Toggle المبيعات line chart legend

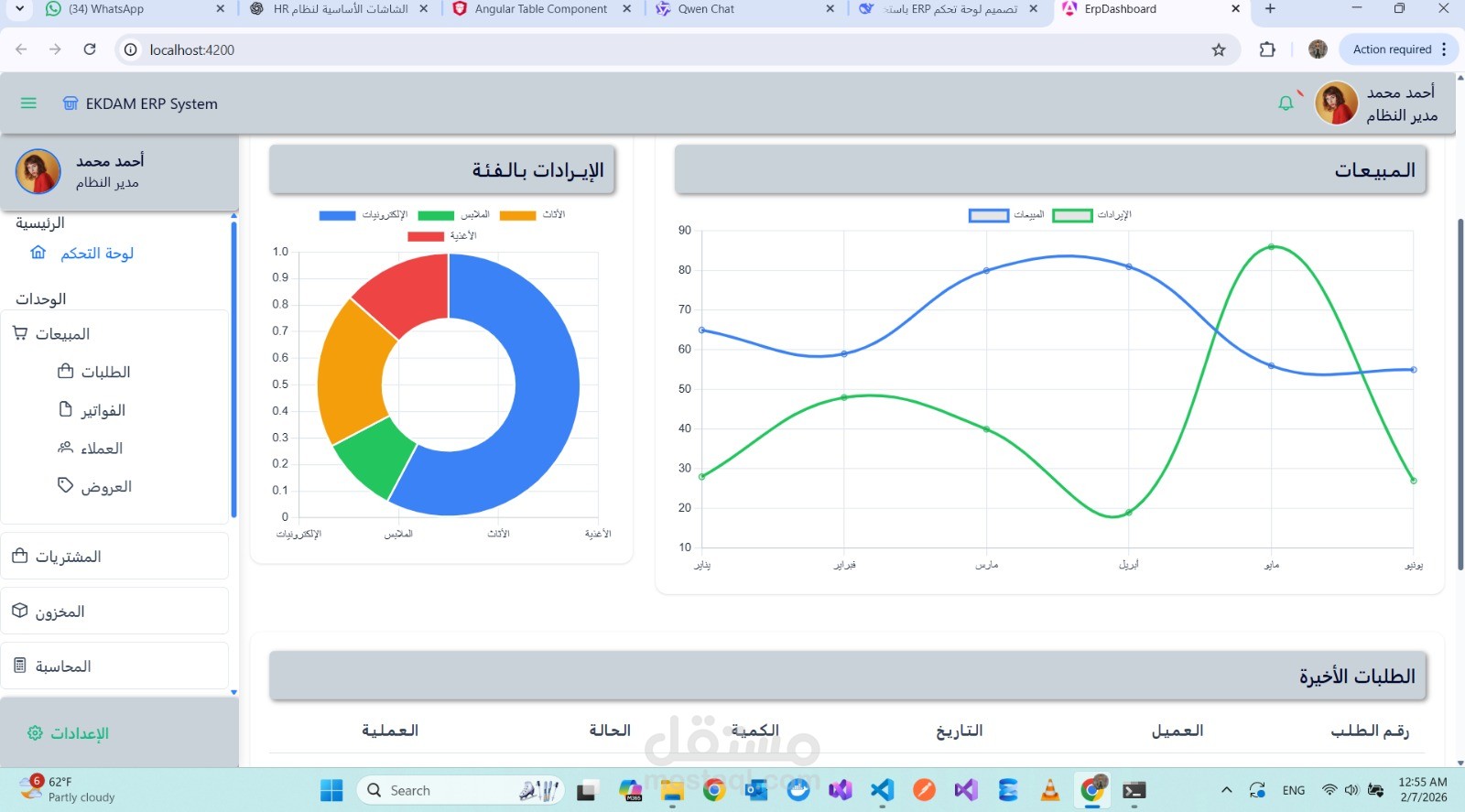click(1006, 215)
